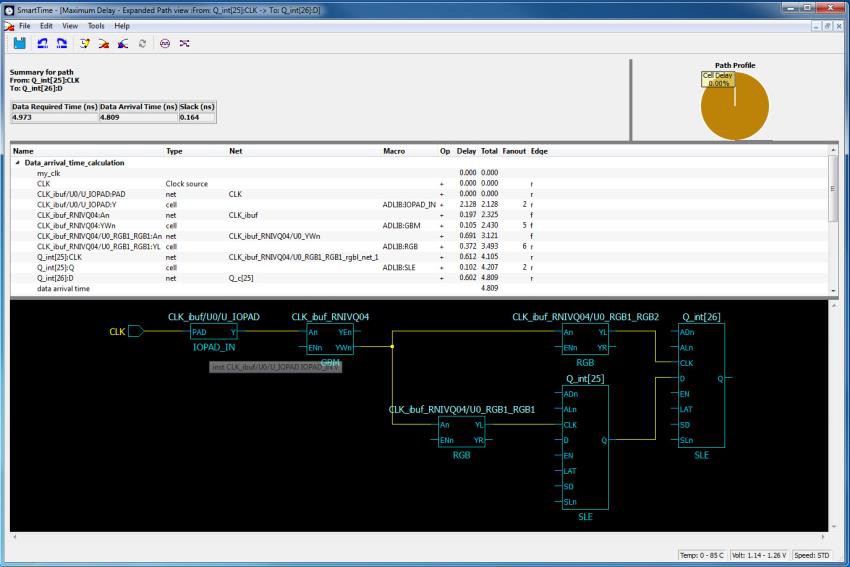This screenshot has height=567, width=850.
Task: Click the IOPAD_IN block in the schematic
Action: (212, 333)
